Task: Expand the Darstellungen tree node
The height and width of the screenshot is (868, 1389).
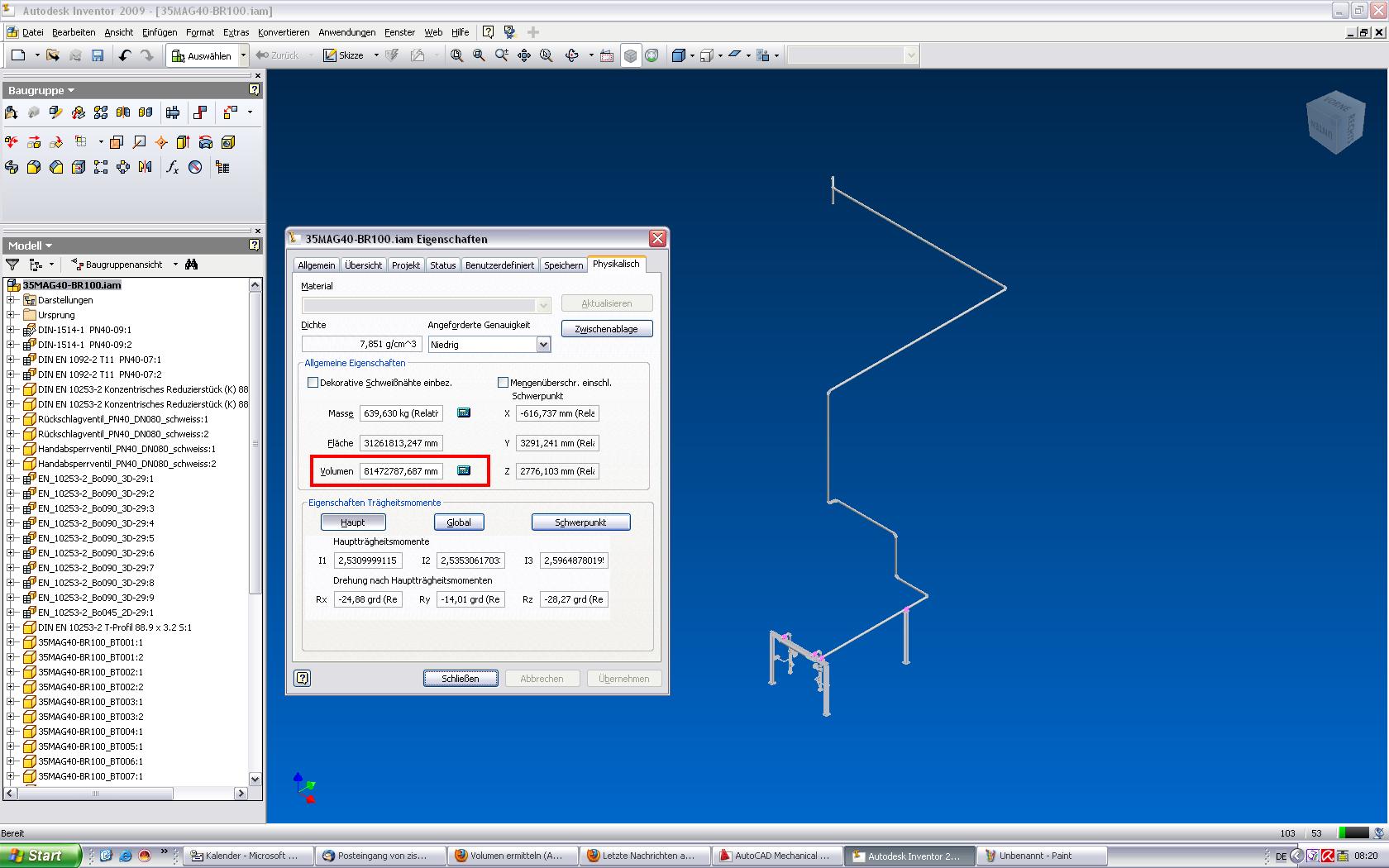Action: tap(11, 300)
